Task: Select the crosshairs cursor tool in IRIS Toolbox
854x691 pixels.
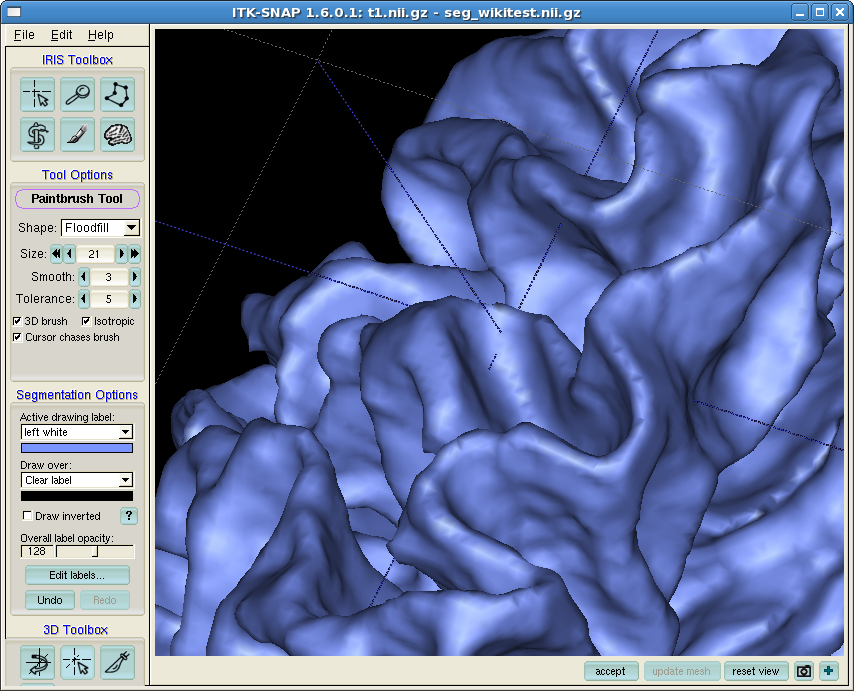Action: click(x=38, y=94)
